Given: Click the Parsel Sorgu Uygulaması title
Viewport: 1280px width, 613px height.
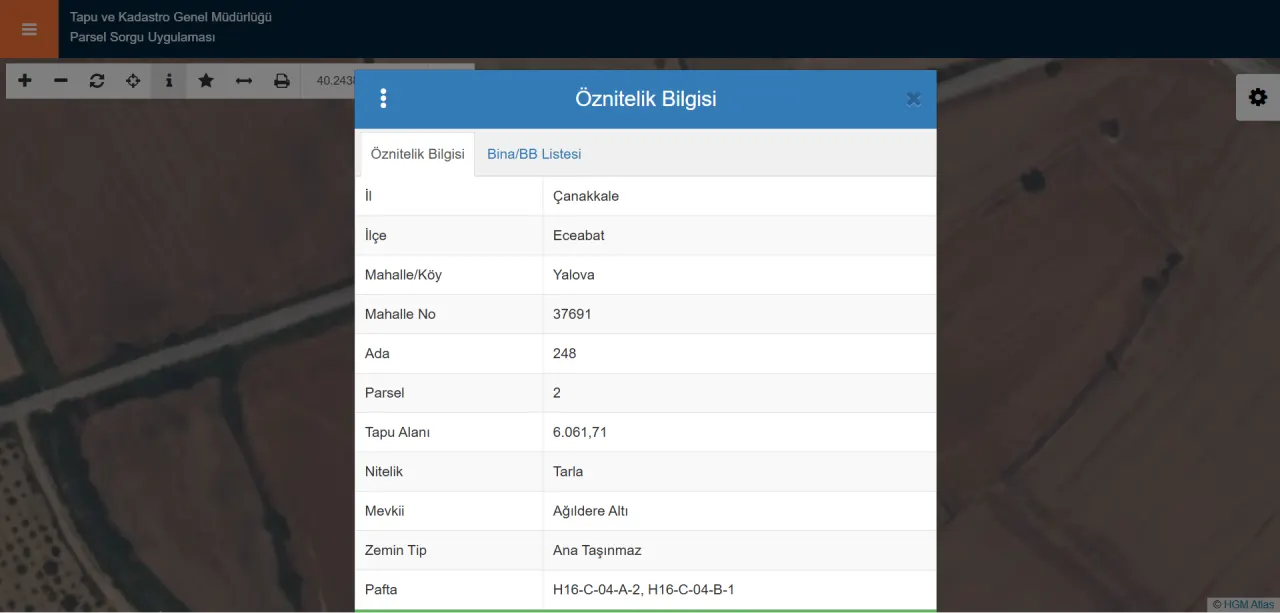Looking at the screenshot, I should pyautogui.click(x=143, y=37).
